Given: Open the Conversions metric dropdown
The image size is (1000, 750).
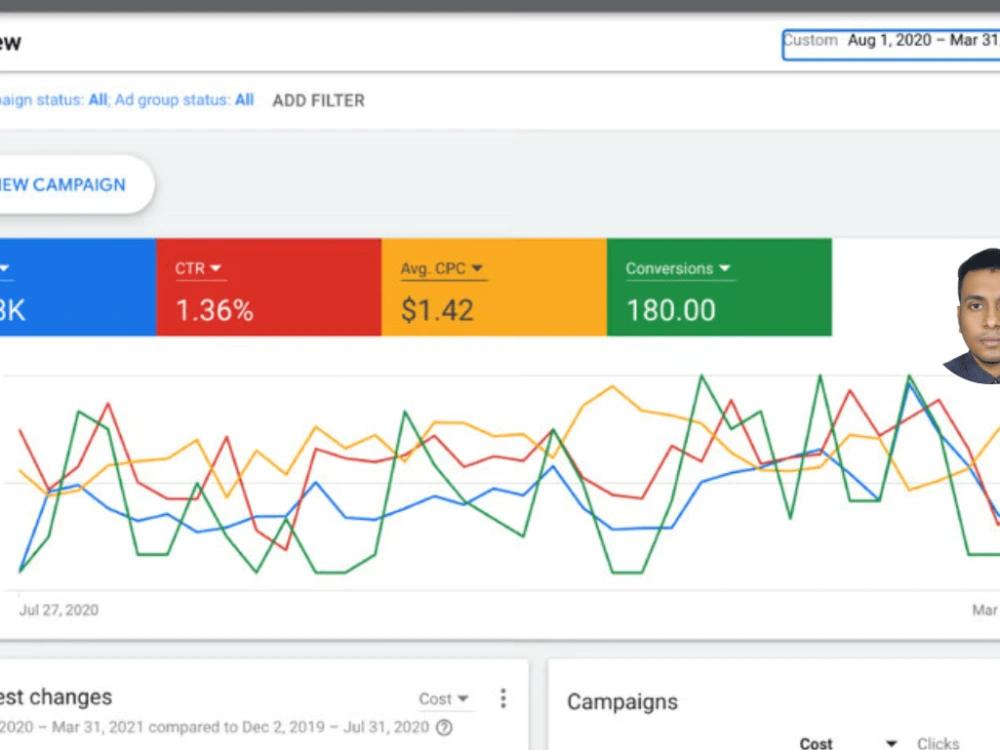Looking at the screenshot, I should pyautogui.click(x=678, y=268).
